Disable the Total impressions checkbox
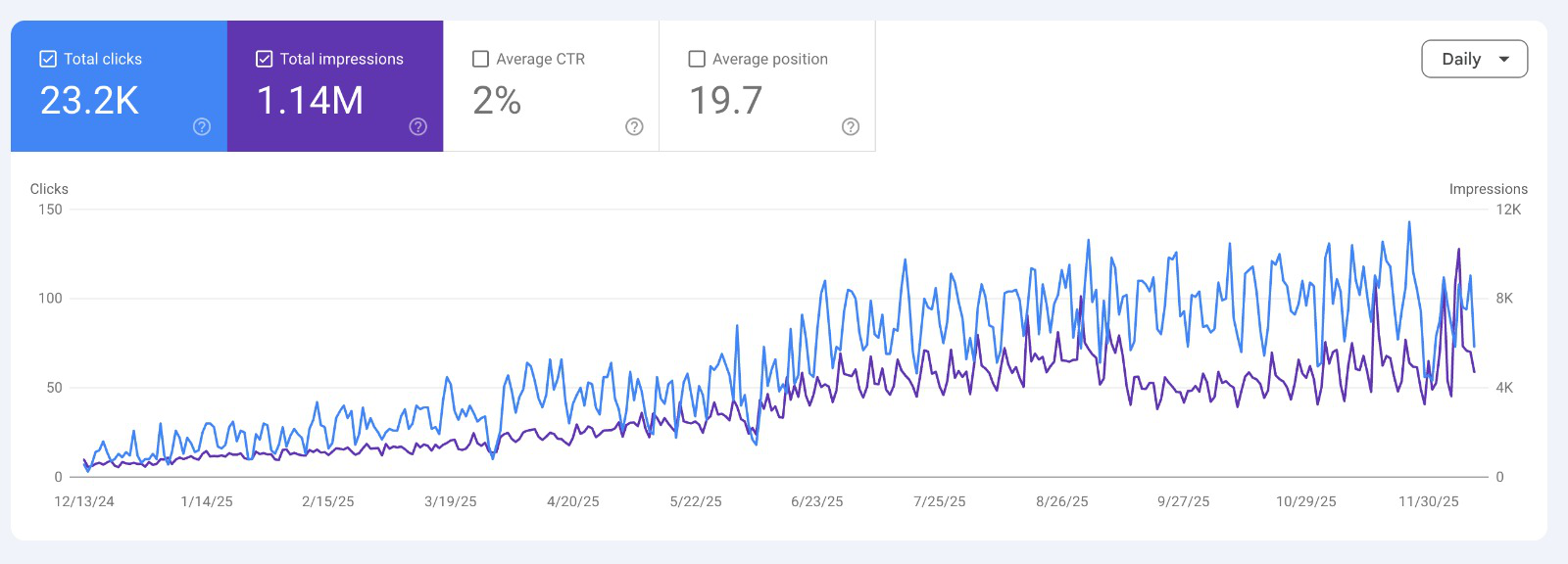The image size is (1568, 564). [x=264, y=59]
